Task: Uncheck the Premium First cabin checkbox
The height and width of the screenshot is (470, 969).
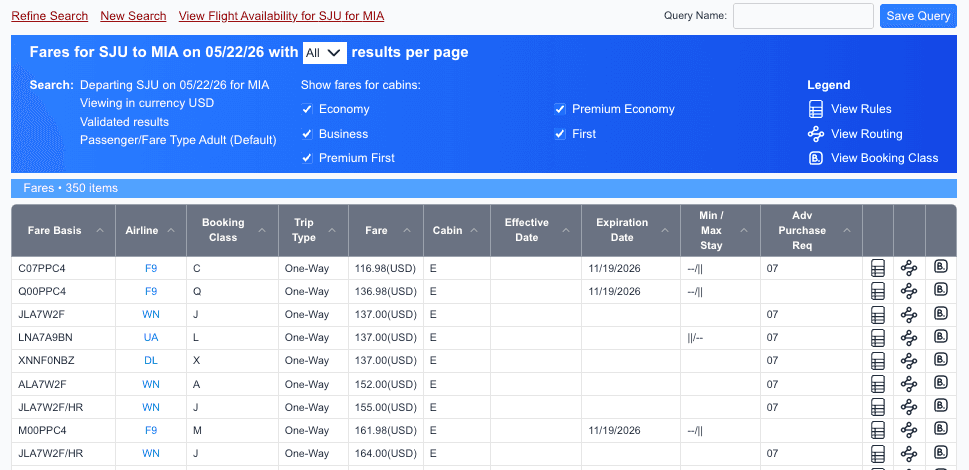Action: click(x=307, y=158)
